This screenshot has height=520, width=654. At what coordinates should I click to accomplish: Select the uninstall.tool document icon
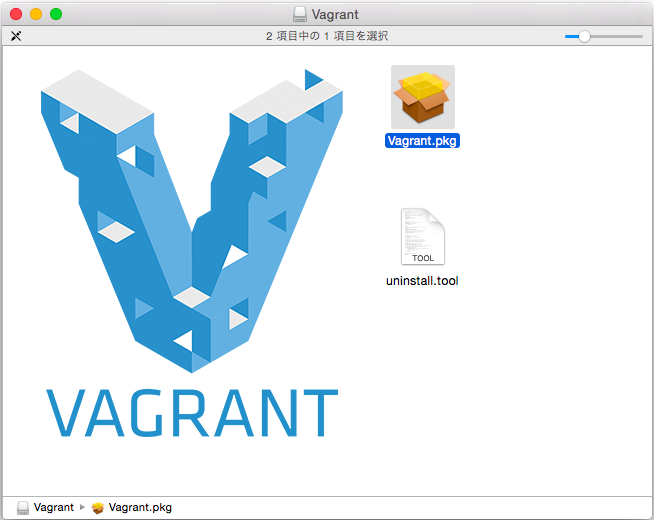click(x=423, y=236)
